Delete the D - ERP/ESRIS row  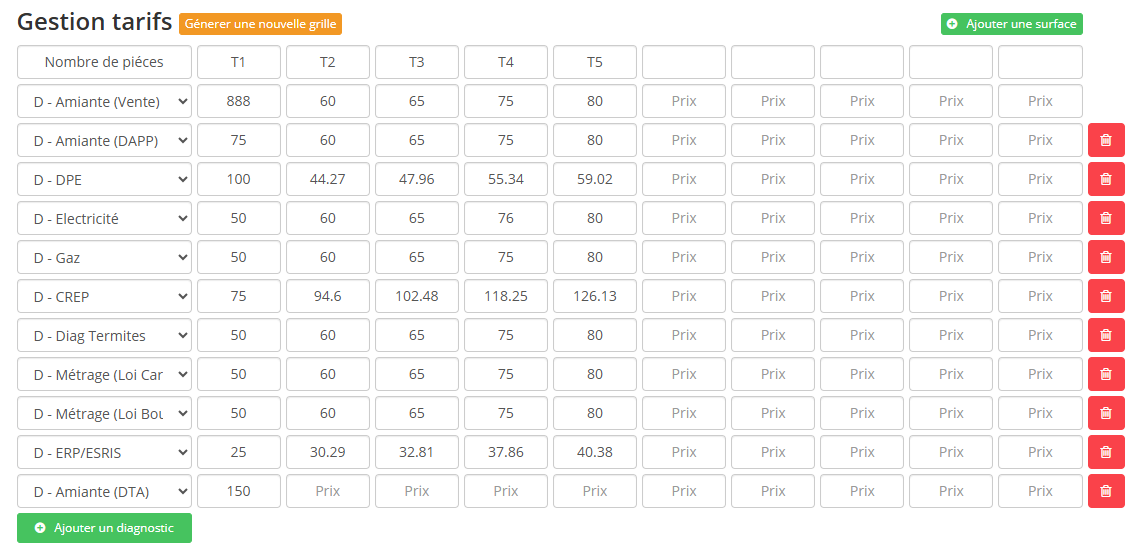(1105, 453)
